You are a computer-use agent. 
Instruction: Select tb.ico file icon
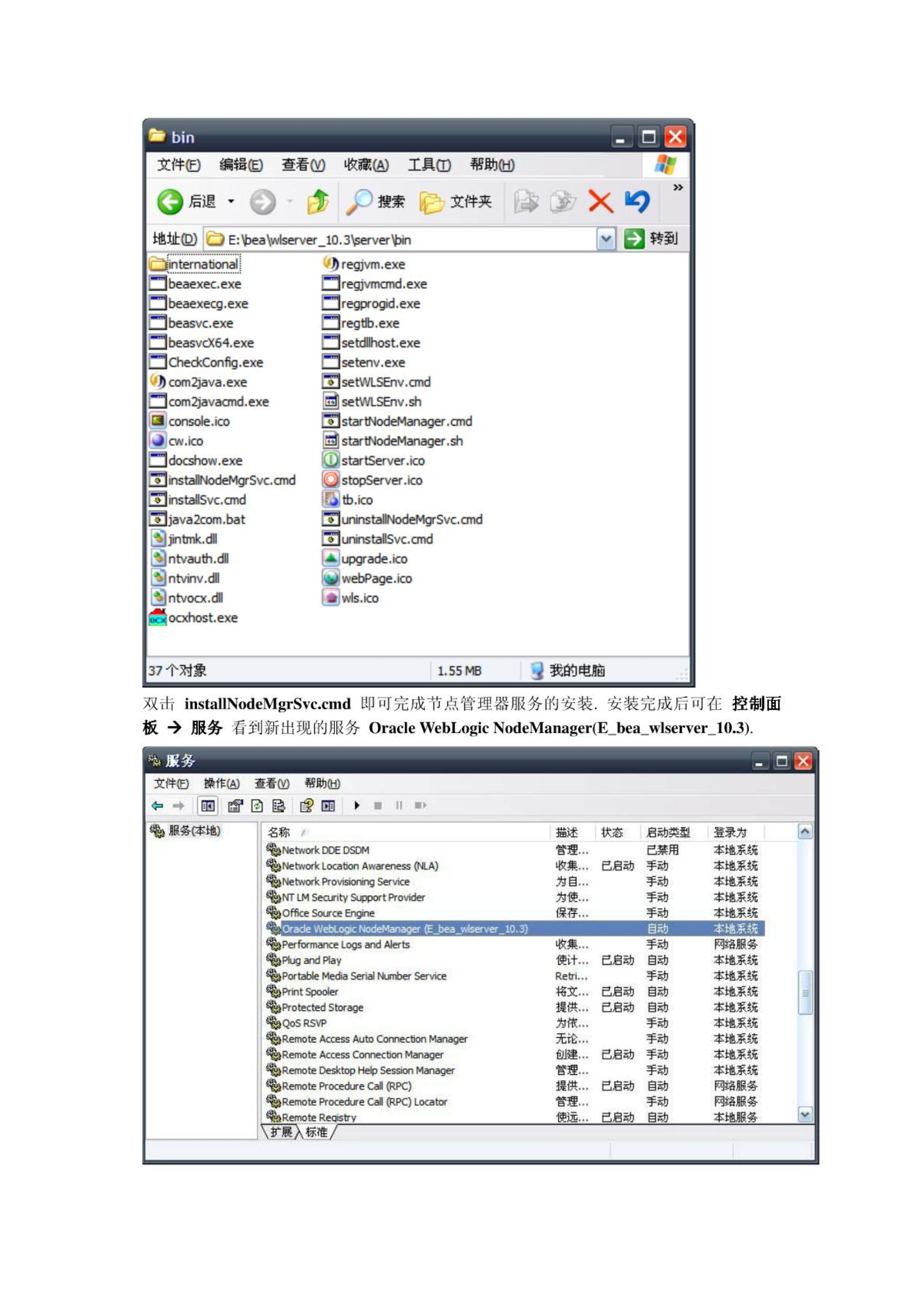pyautogui.click(x=330, y=500)
